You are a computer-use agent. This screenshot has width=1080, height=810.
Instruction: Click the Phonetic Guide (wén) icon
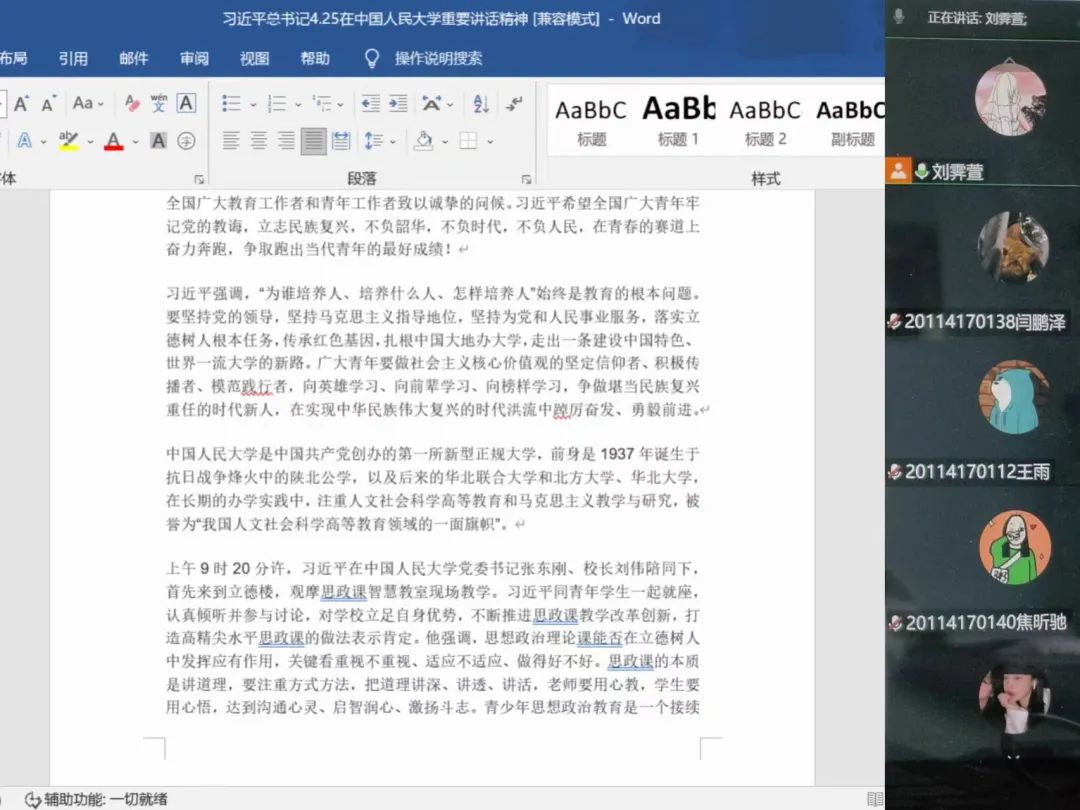[x=159, y=103]
